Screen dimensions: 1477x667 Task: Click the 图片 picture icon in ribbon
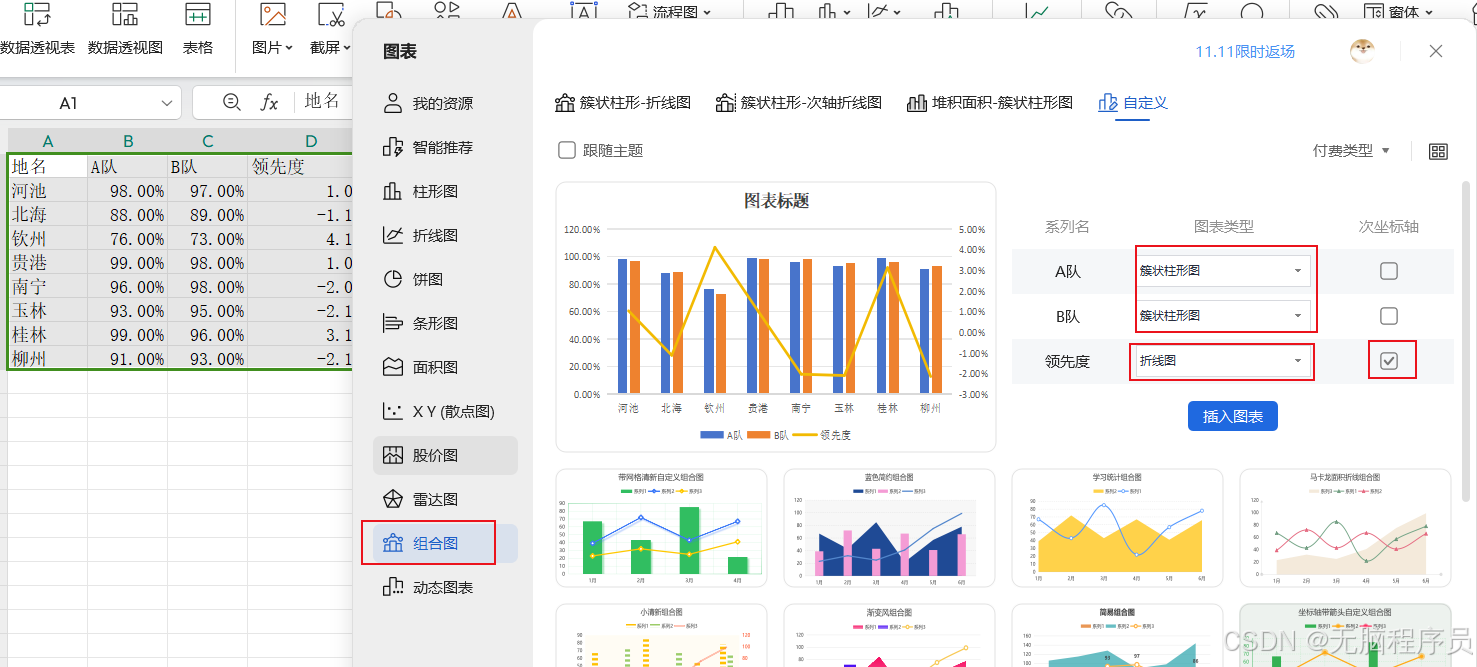coord(272,15)
